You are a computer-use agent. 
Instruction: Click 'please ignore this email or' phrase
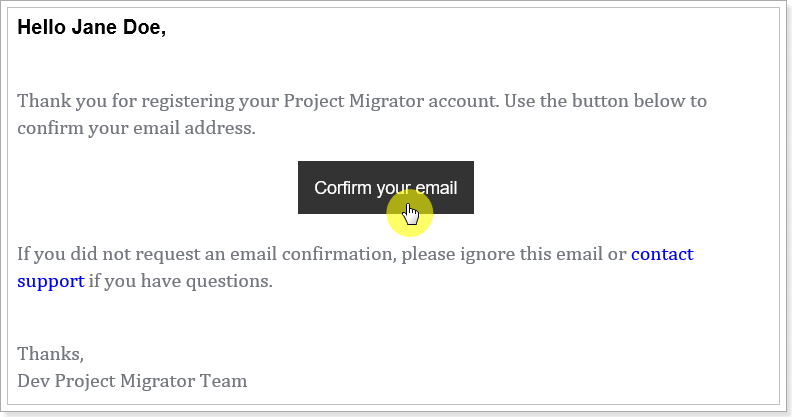(514, 254)
